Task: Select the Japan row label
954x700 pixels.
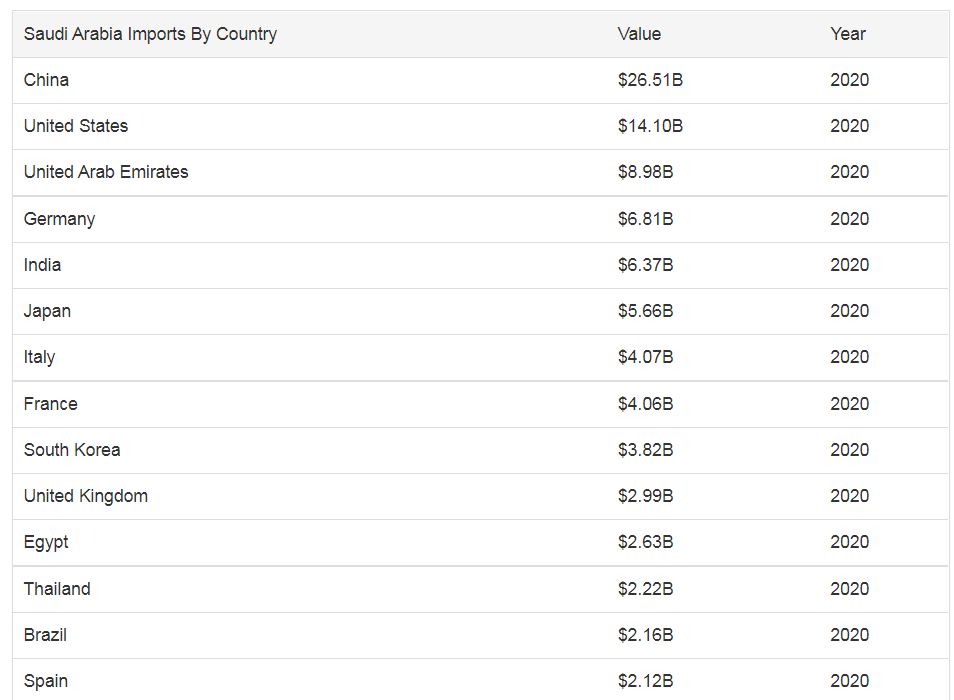Action: (x=47, y=311)
